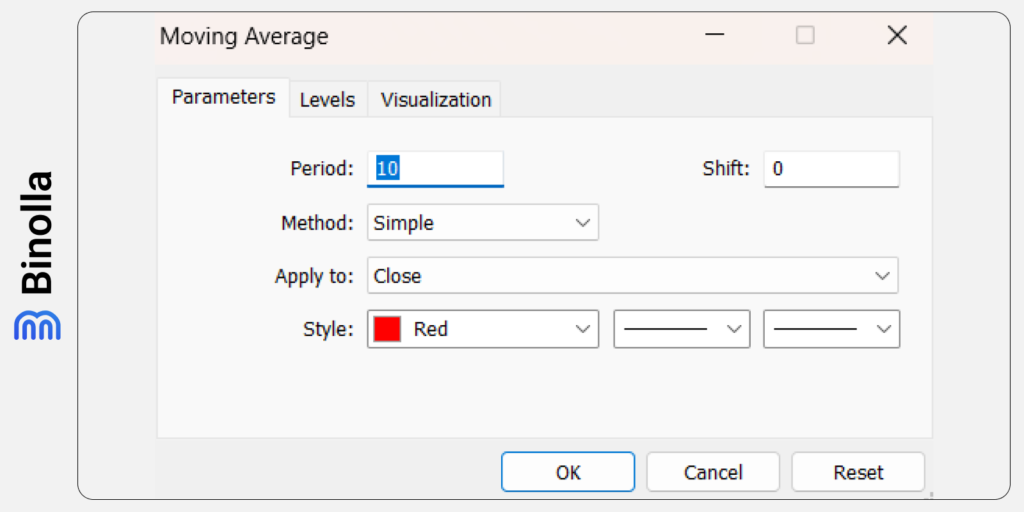Viewport: 1024px width, 512px height.
Task: Minimize the Moving Average dialog
Action: tap(715, 36)
